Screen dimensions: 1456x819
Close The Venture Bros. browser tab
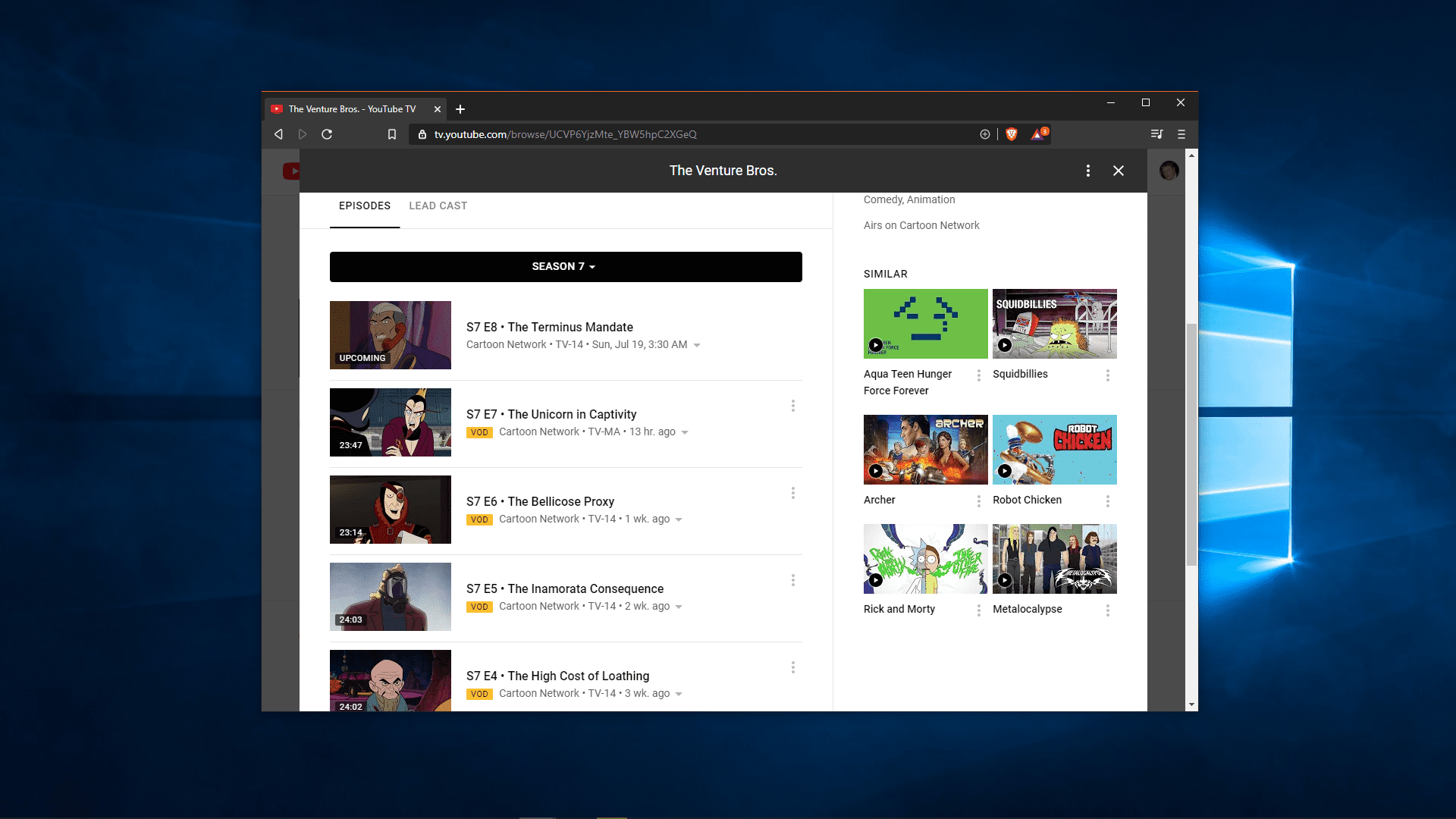tap(438, 109)
